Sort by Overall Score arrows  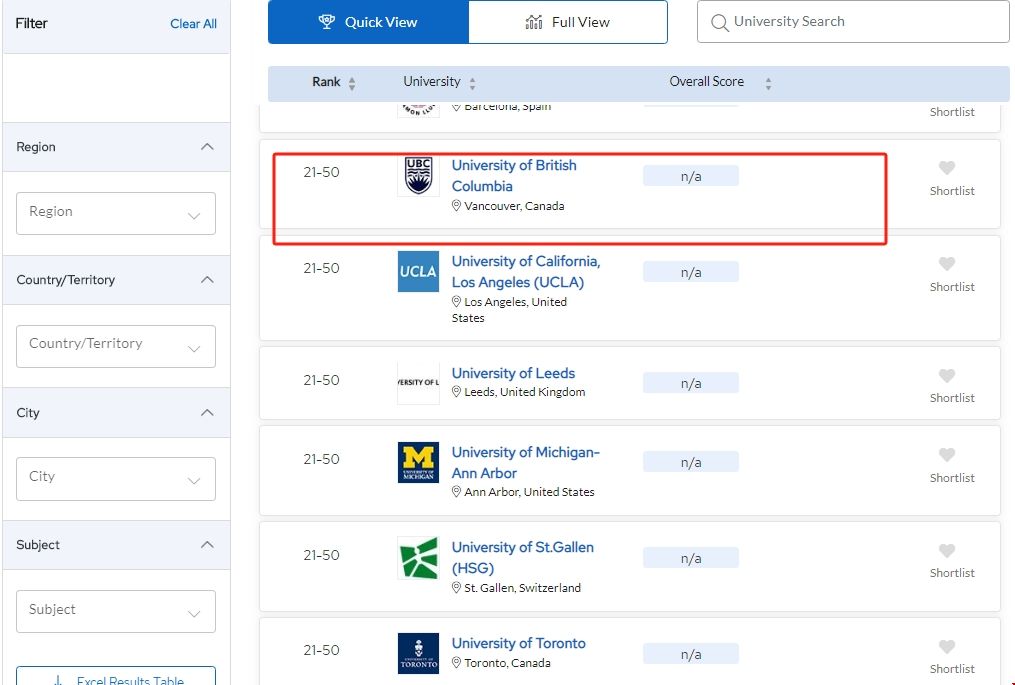[768, 83]
